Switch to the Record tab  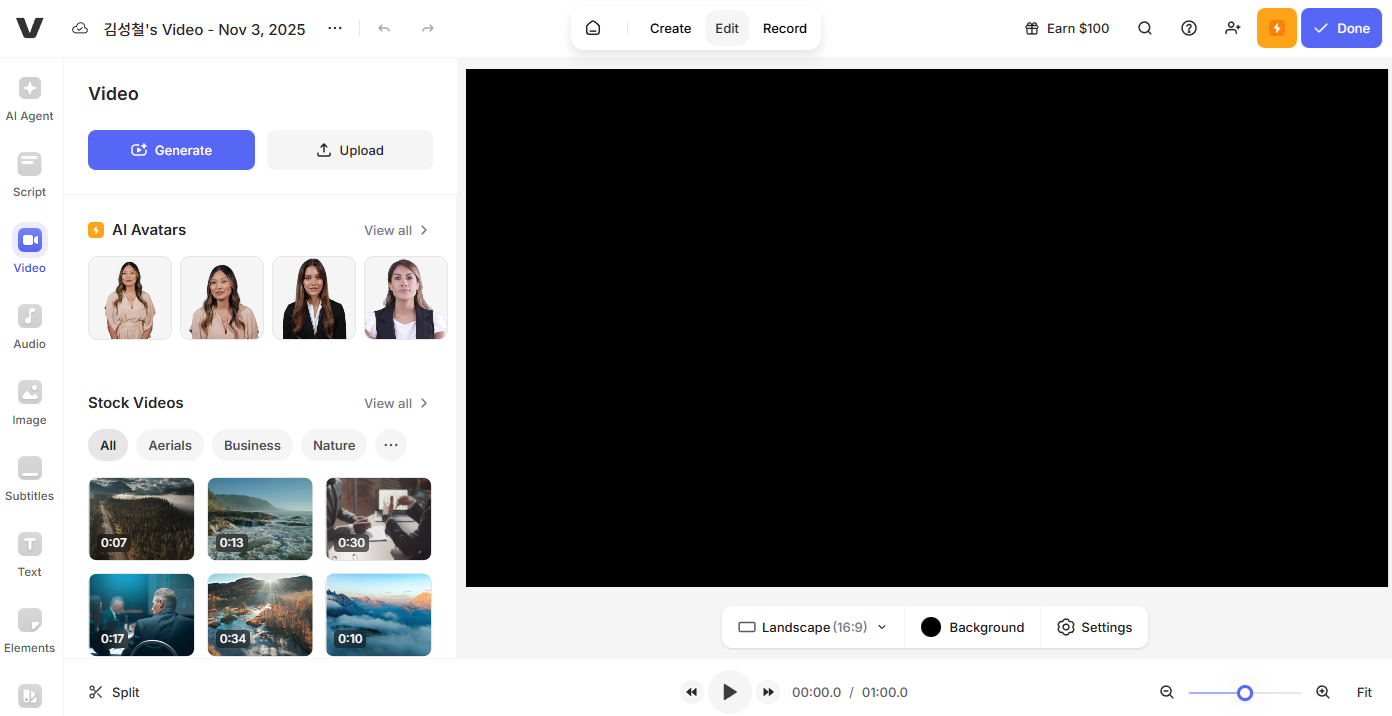tap(784, 28)
